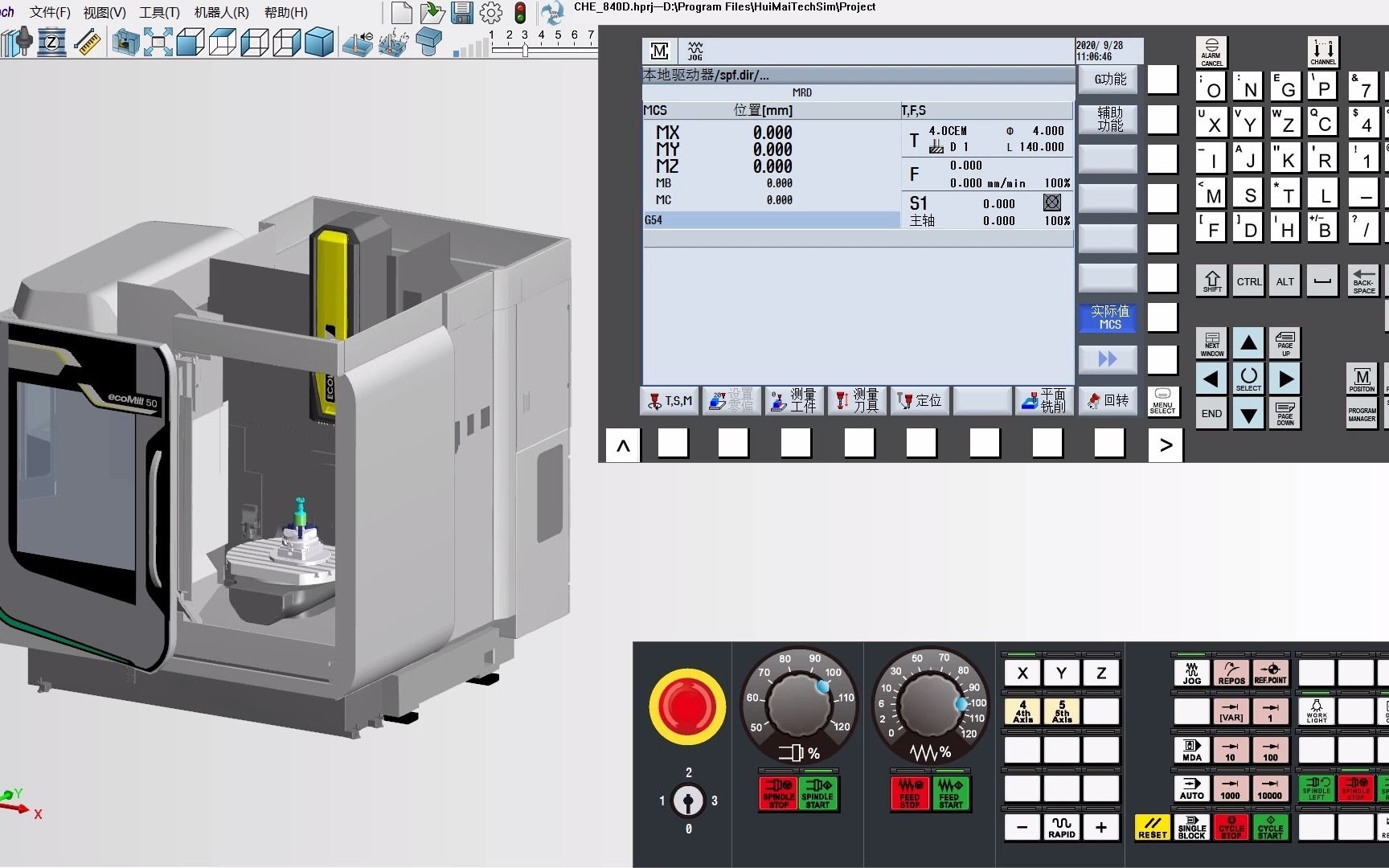Click the ALARM CANCEL key

pos(1211,52)
